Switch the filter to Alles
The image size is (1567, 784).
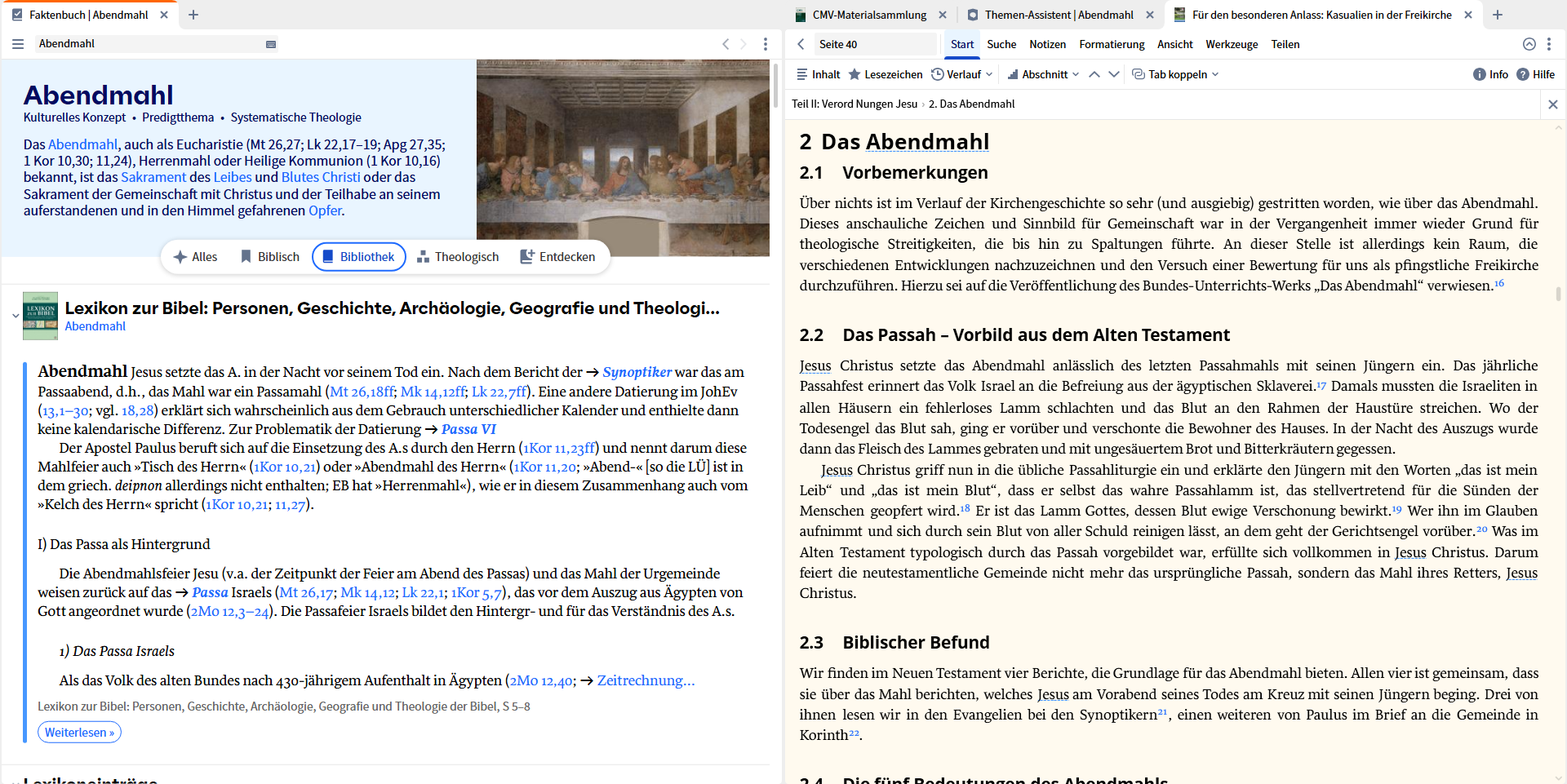[196, 256]
